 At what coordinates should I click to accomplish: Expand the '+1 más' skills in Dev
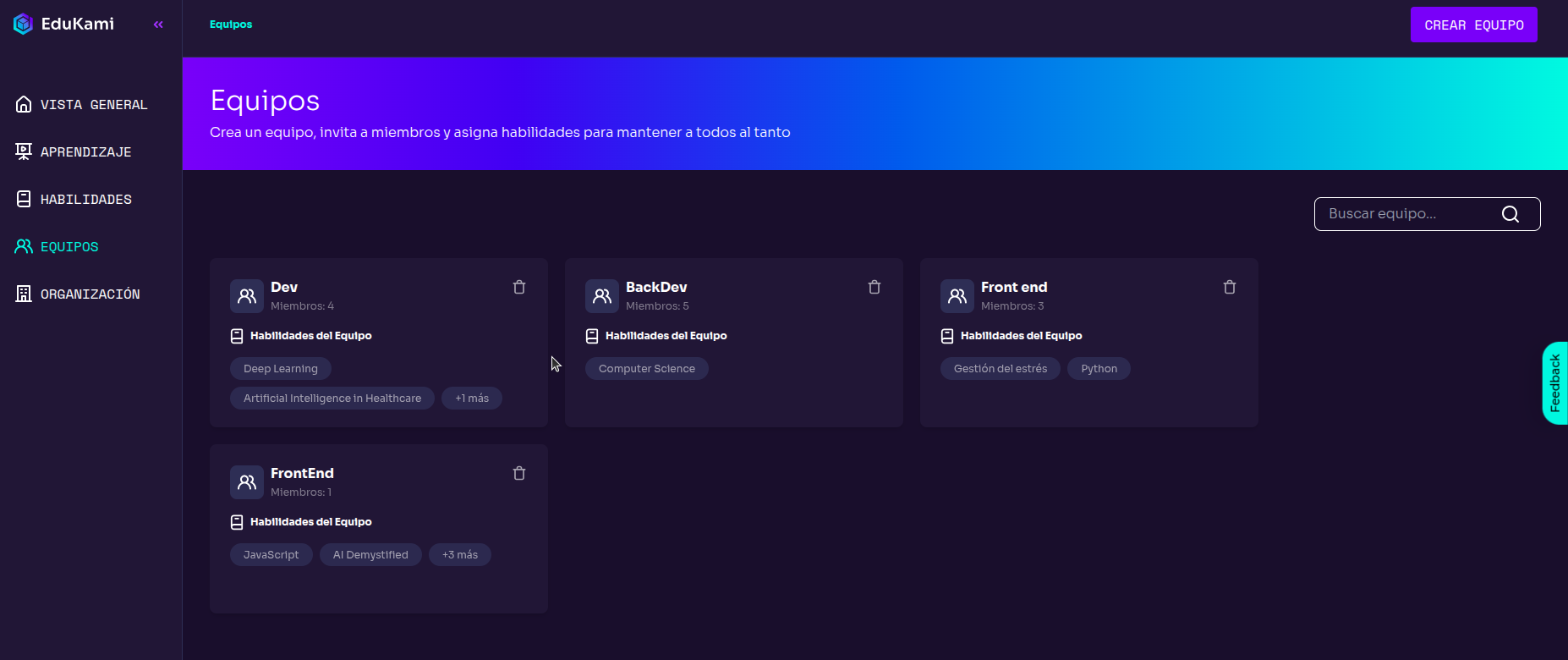(x=472, y=399)
